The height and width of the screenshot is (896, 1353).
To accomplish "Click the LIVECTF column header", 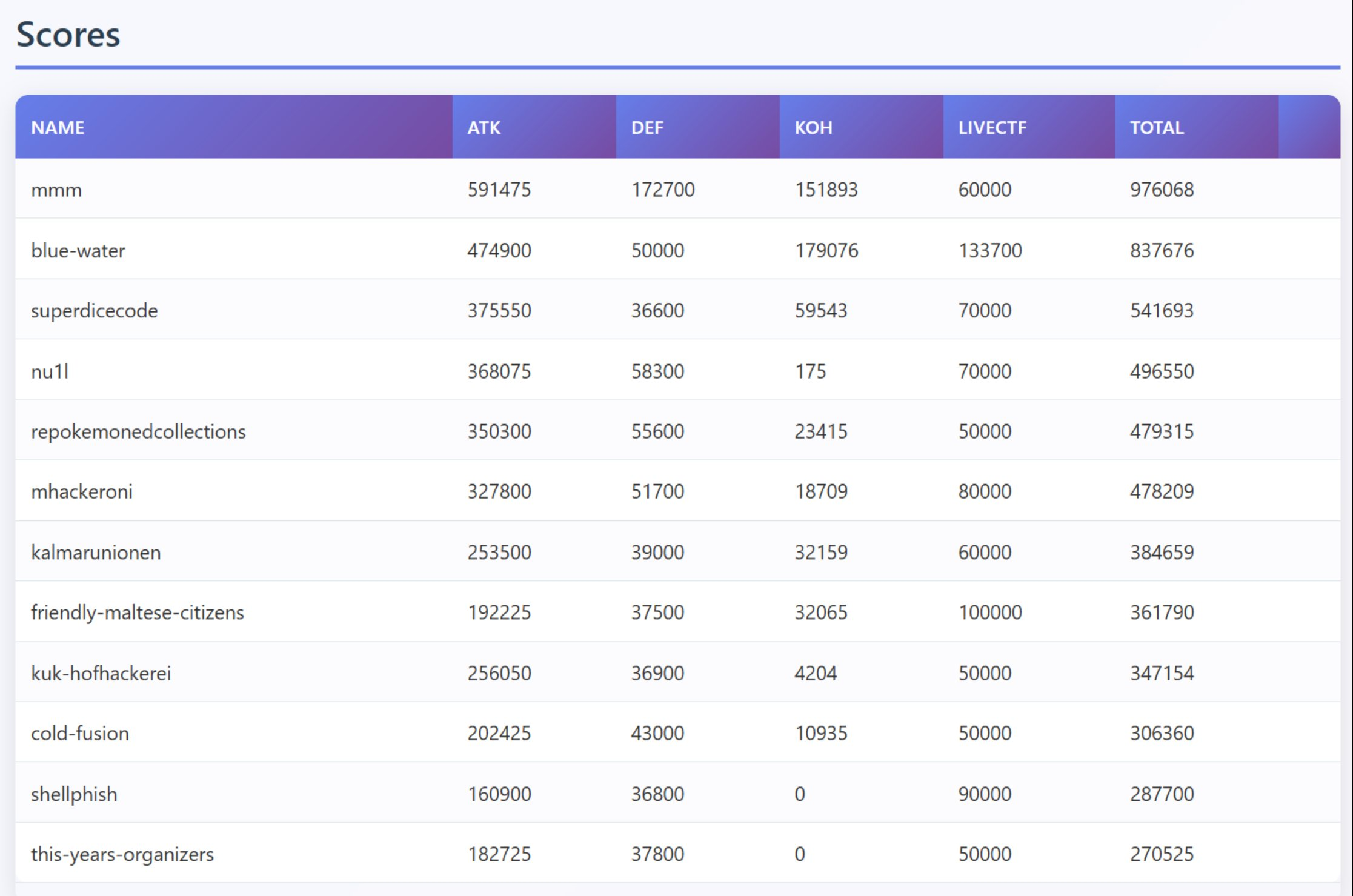I will [992, 127].
